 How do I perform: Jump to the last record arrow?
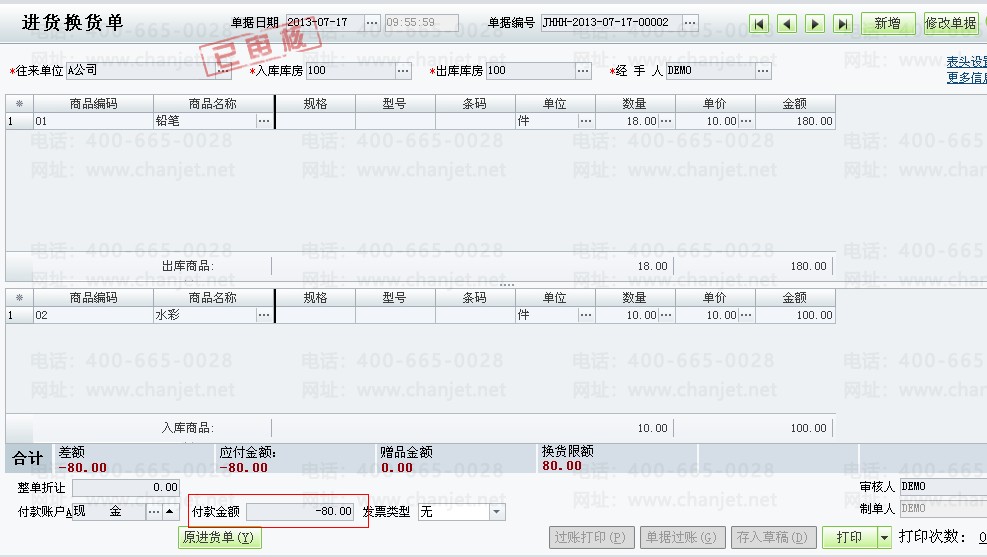click(x=842, y=24)
